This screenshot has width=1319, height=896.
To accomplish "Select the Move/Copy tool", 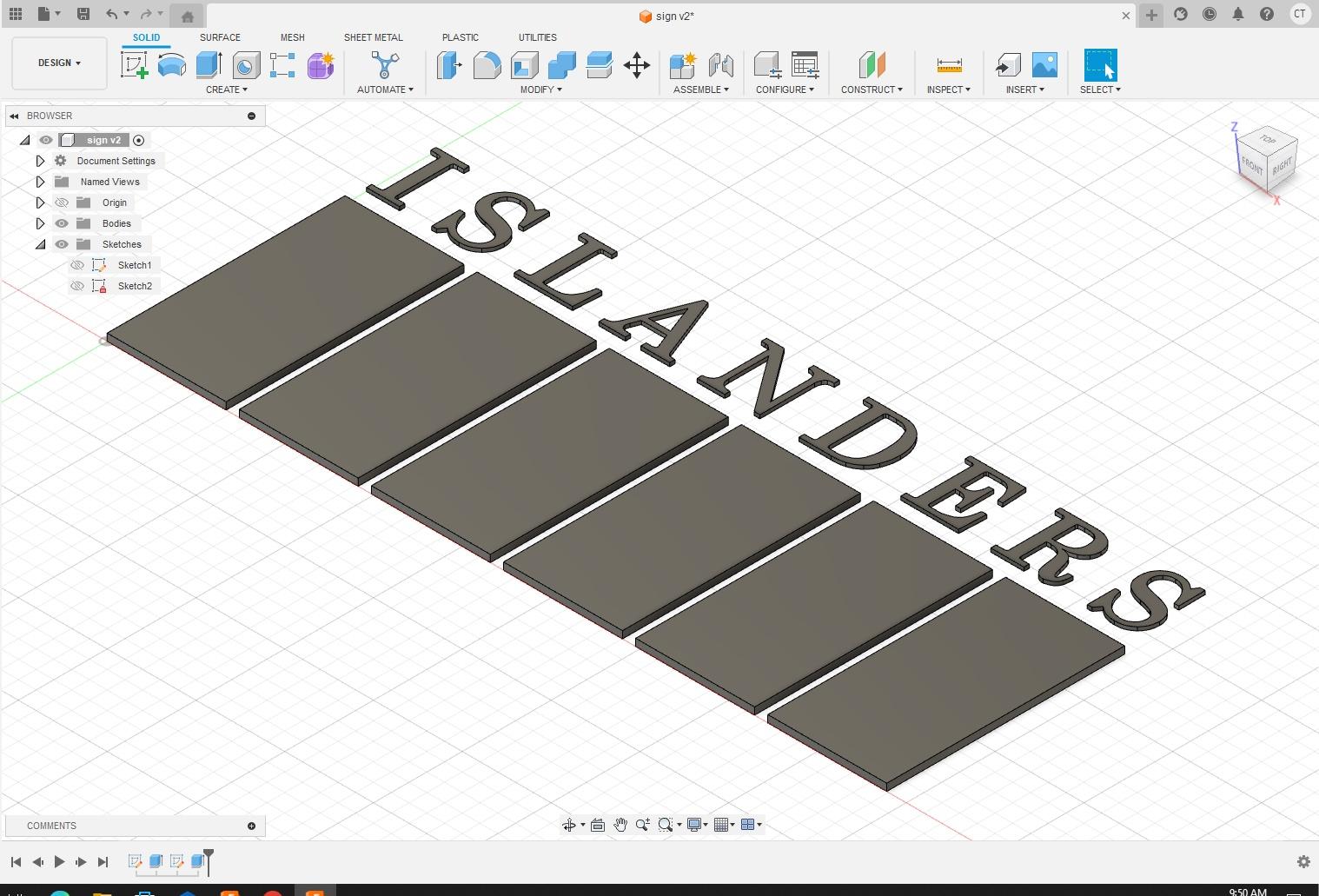I will coord(637,65).
